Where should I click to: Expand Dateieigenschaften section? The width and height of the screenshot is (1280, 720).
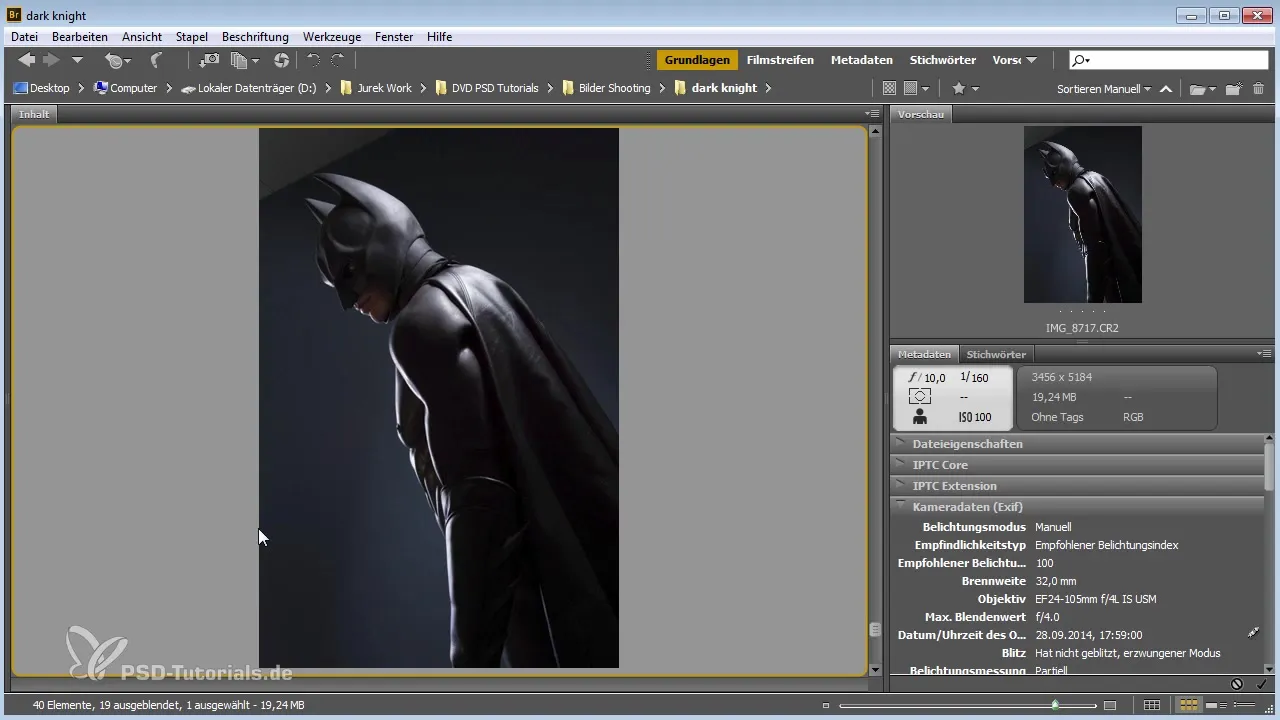click(1078, 444)
